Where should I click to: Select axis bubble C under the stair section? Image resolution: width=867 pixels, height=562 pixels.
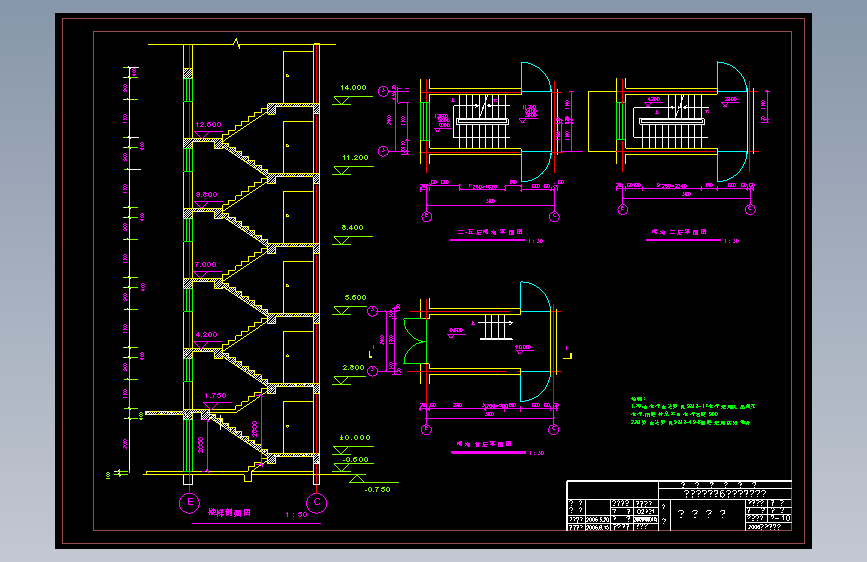[x=317, y=503]
